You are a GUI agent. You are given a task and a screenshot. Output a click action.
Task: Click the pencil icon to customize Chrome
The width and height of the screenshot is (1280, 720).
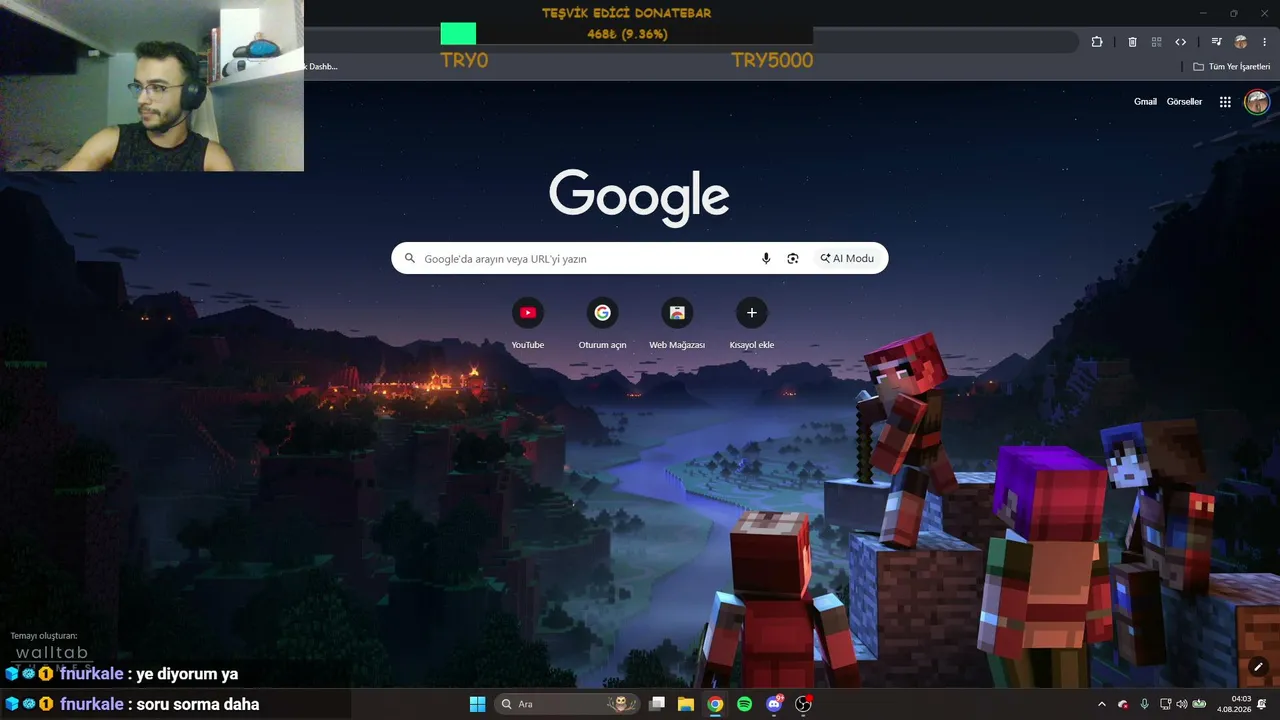[x=1258, y=667]
